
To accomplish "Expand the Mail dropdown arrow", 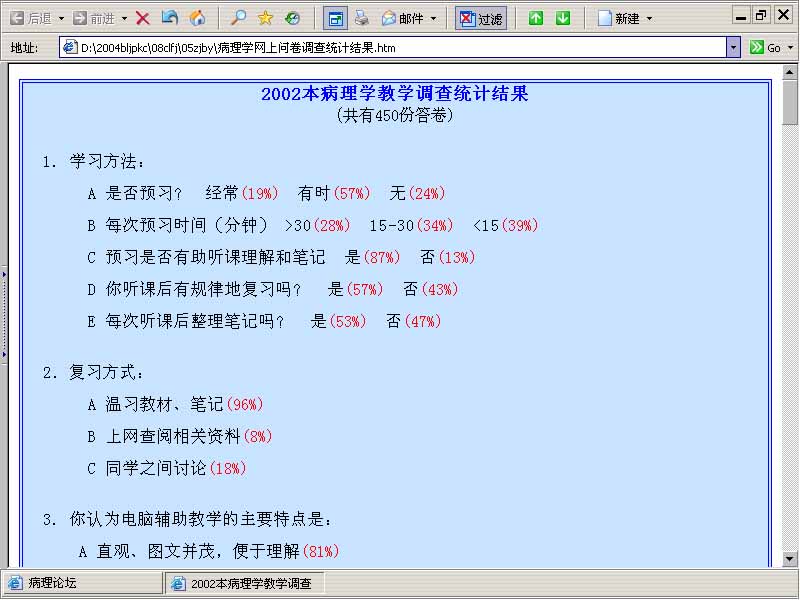I will pyautogui.click(x=434, y=19).
